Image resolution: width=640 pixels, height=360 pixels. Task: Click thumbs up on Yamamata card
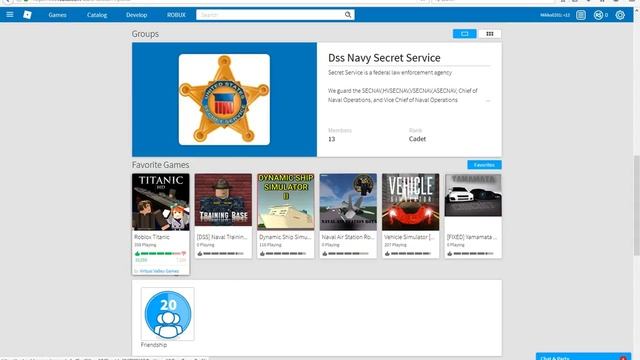pyautogui.click(x=449, y=253)
